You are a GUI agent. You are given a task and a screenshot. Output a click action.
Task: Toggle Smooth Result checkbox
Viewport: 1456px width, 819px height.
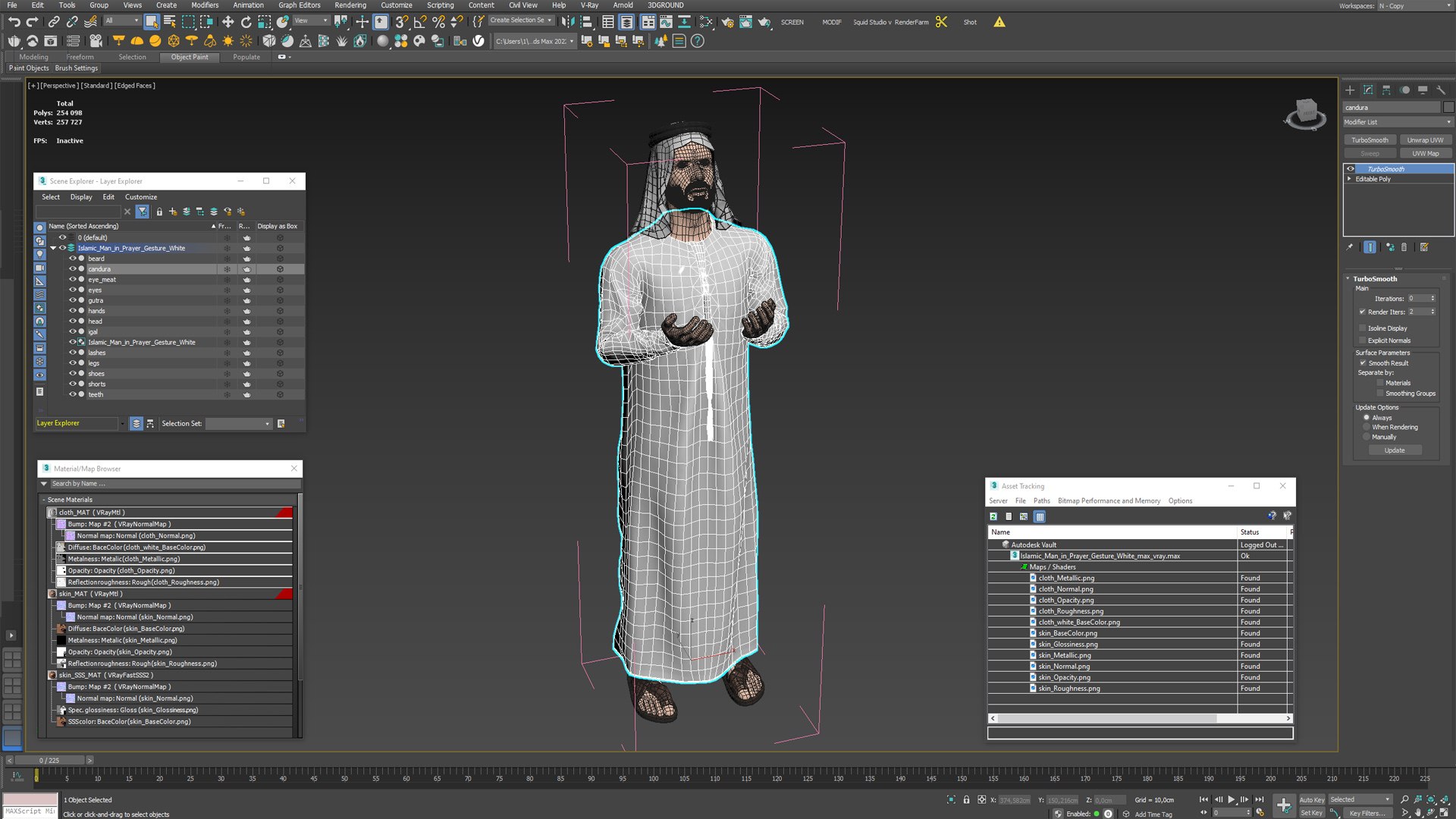click(1363, 363)
